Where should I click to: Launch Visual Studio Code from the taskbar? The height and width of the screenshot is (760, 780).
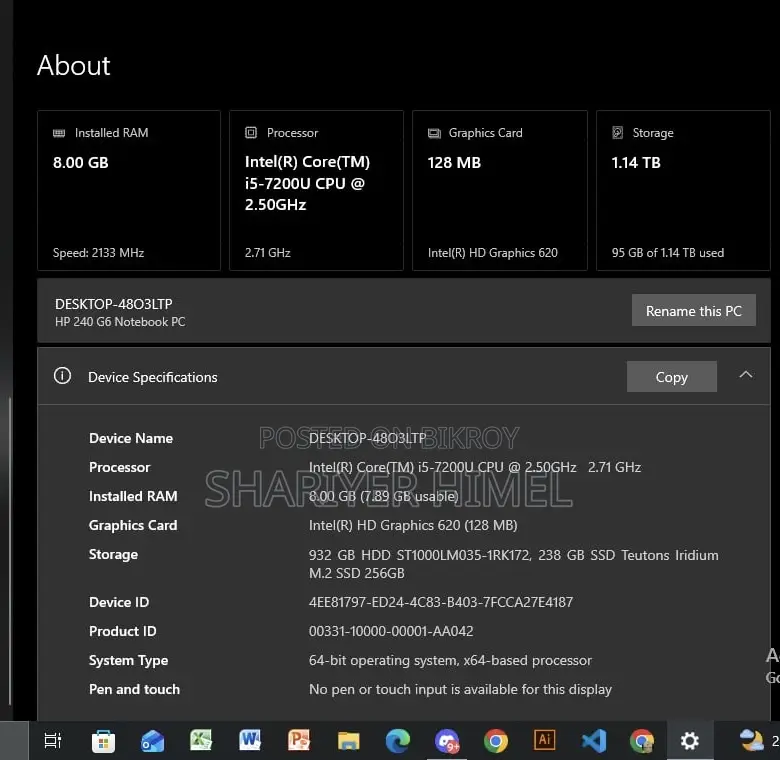pyautogui.click(x=593, y=741)
